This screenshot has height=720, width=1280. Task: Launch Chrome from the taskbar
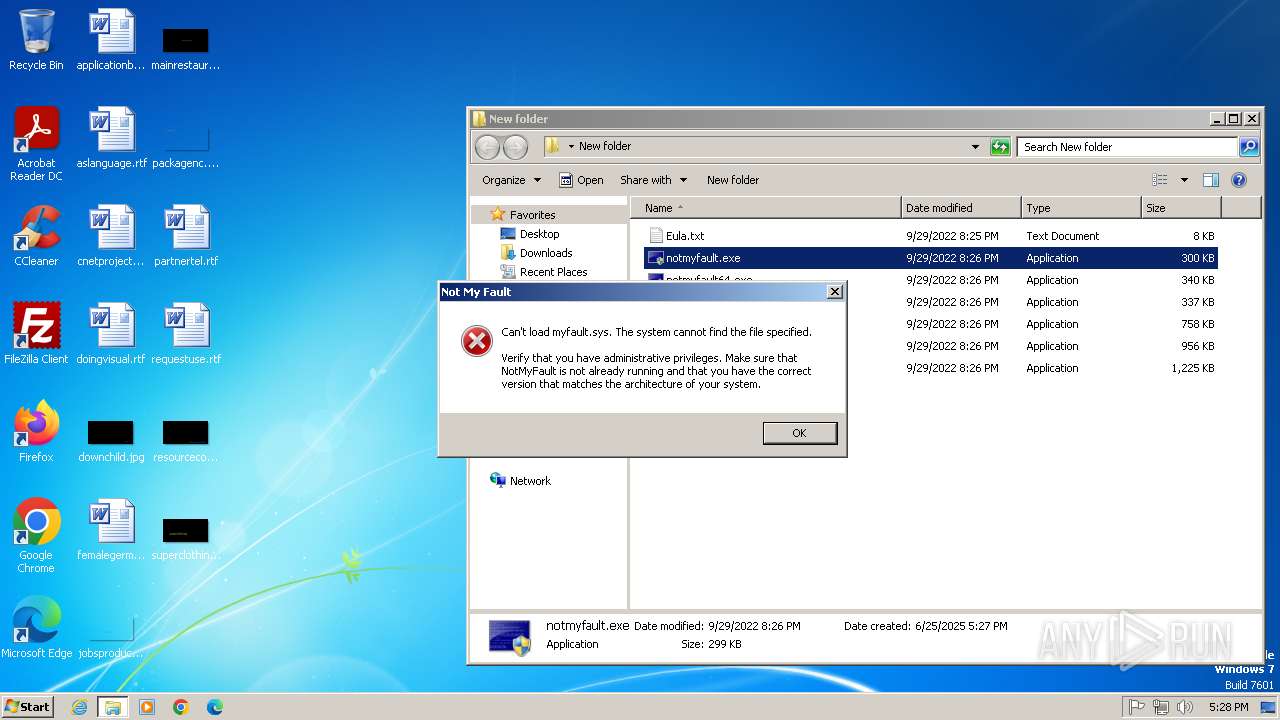(x=181, y=707)
